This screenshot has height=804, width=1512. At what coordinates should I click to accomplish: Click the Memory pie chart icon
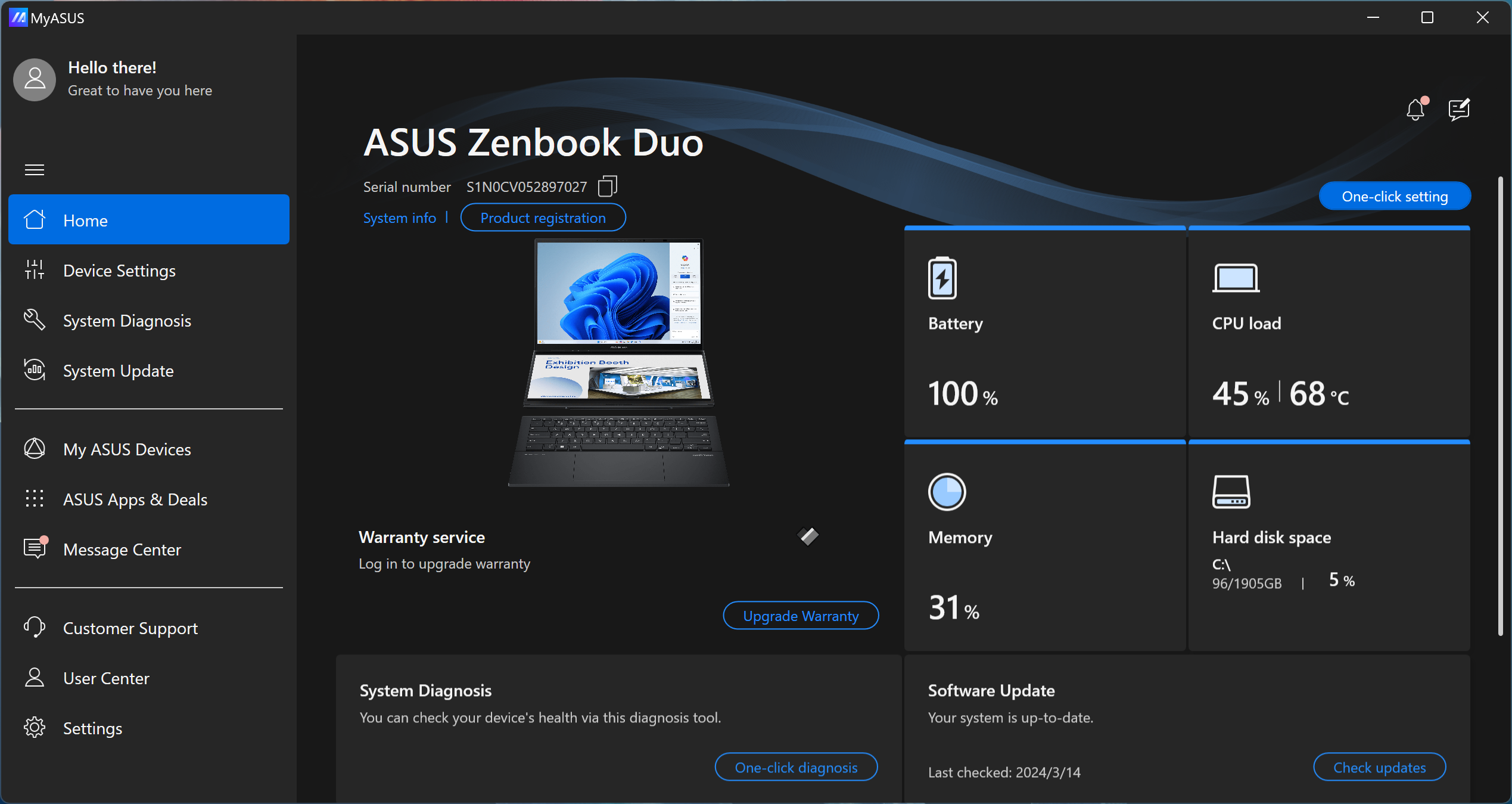947,492
